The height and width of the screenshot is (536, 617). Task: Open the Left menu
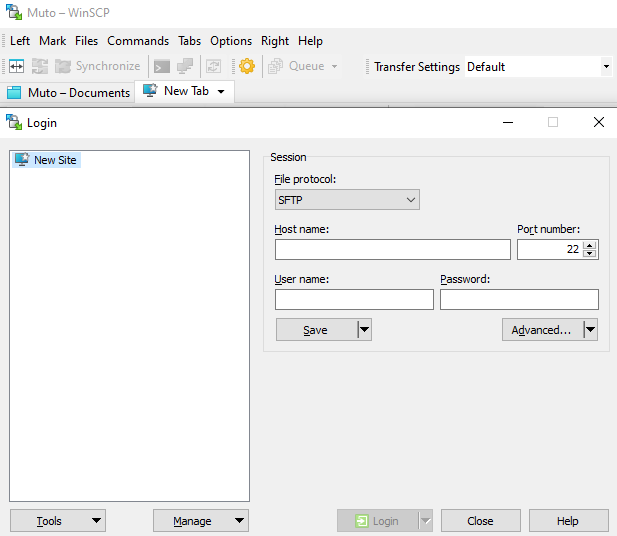tap(20, 41)
